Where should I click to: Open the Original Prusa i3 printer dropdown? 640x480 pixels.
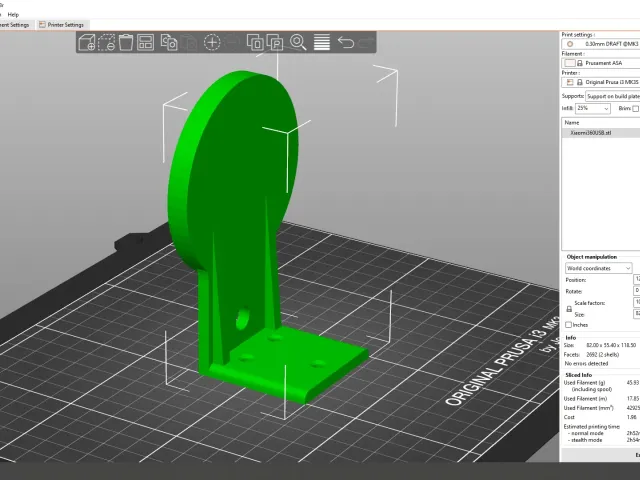601,82
